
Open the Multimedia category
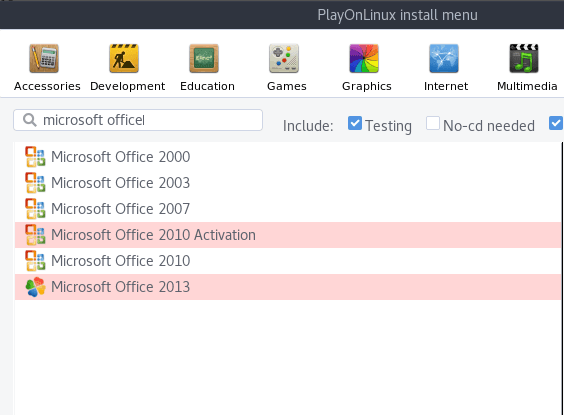tap(527, 67)
